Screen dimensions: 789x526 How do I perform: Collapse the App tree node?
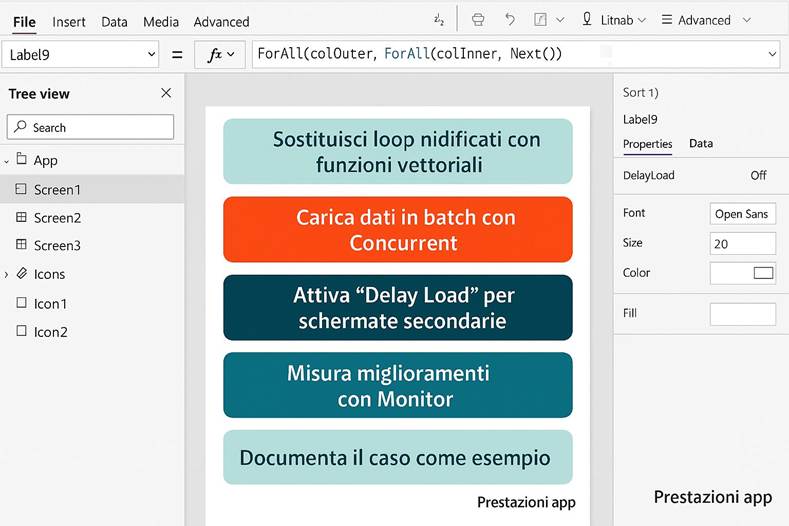(7, 160)
